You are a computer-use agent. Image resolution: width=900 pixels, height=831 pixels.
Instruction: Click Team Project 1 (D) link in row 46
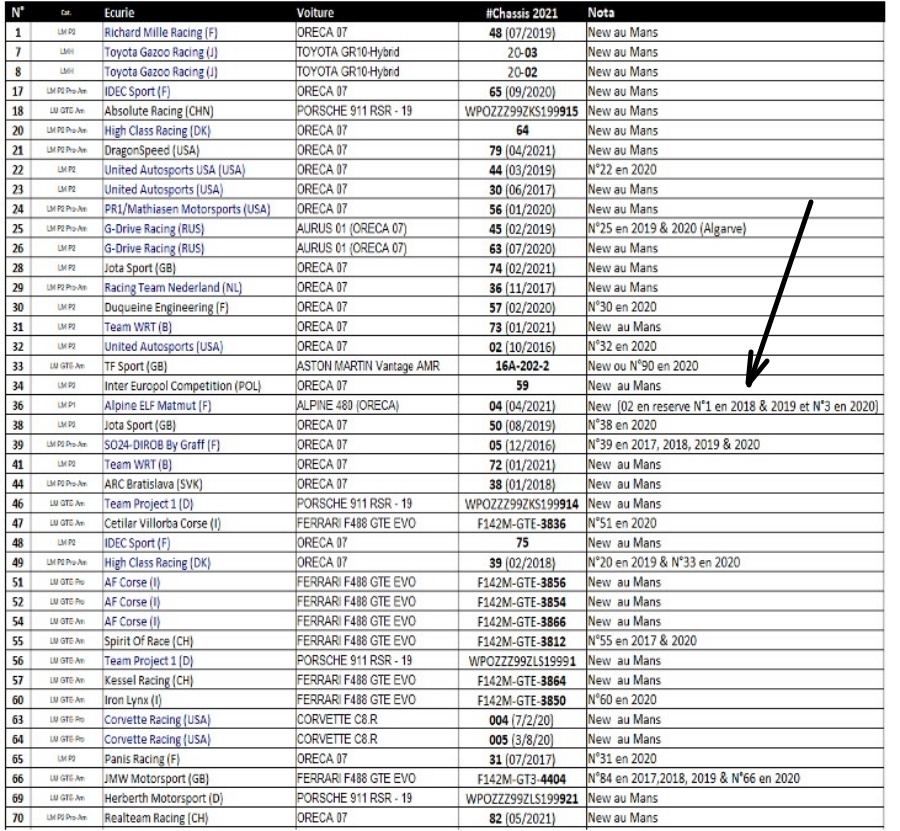pyautogui.click(x=149, y=504)
